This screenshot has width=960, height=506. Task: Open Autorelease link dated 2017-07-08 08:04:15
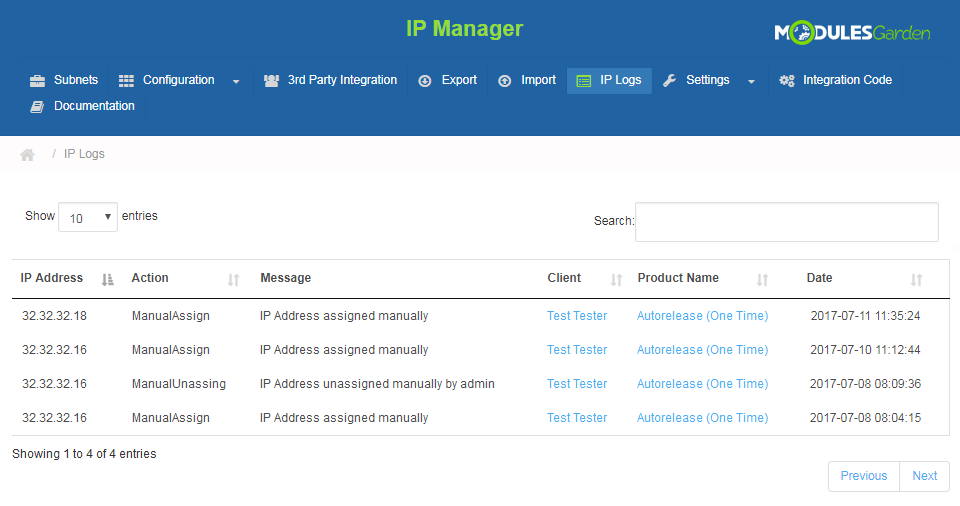point(702,418)
